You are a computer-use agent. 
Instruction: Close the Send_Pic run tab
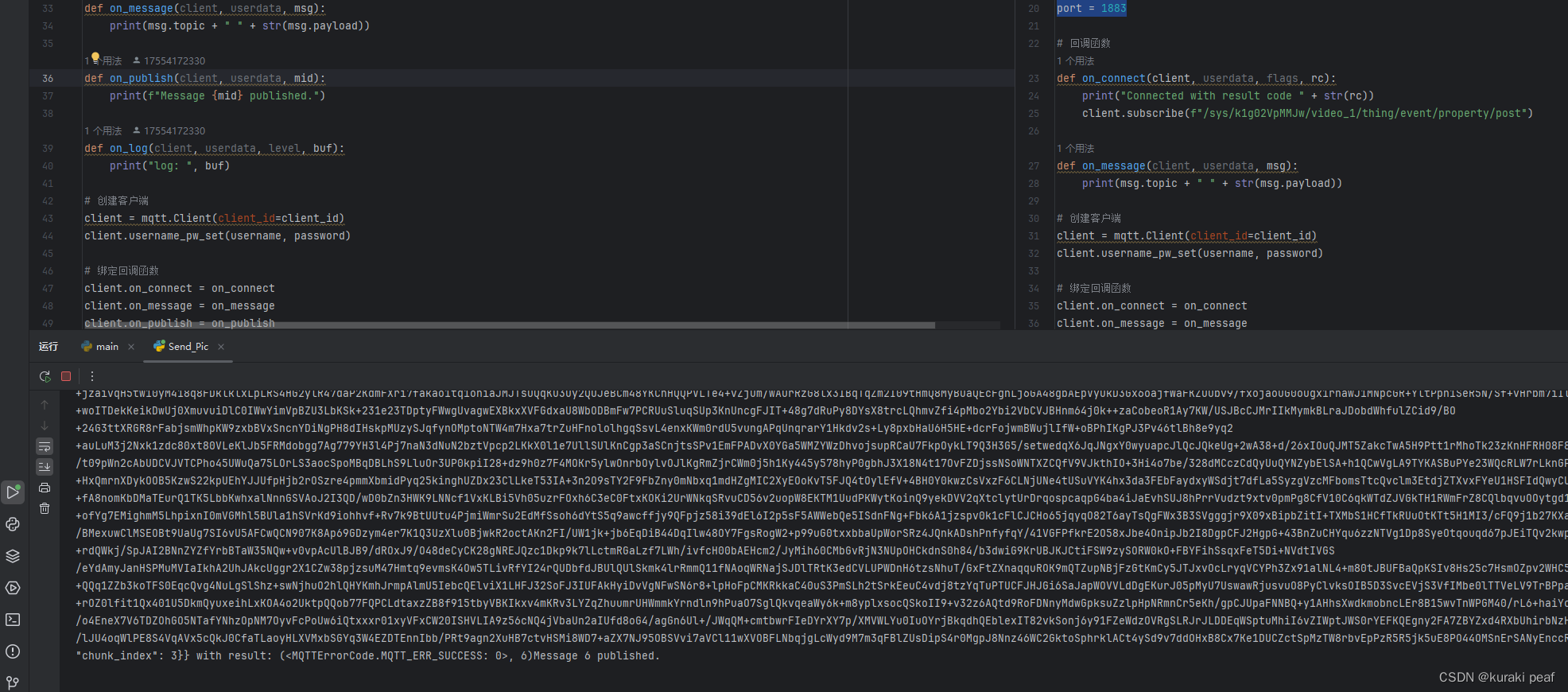[x=221, y=347]
